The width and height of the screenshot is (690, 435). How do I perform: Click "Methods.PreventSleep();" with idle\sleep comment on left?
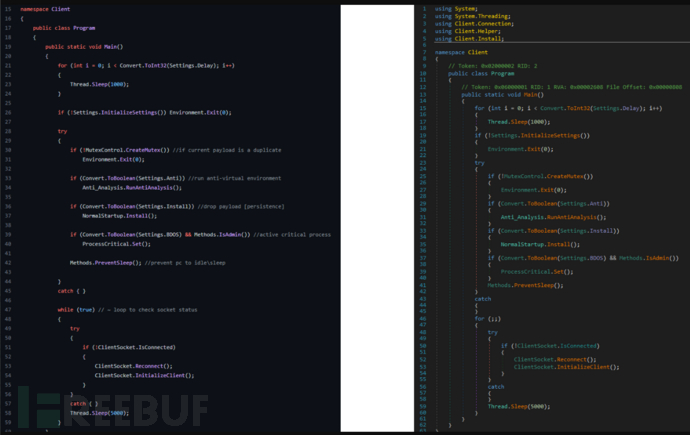coord(147,263)
